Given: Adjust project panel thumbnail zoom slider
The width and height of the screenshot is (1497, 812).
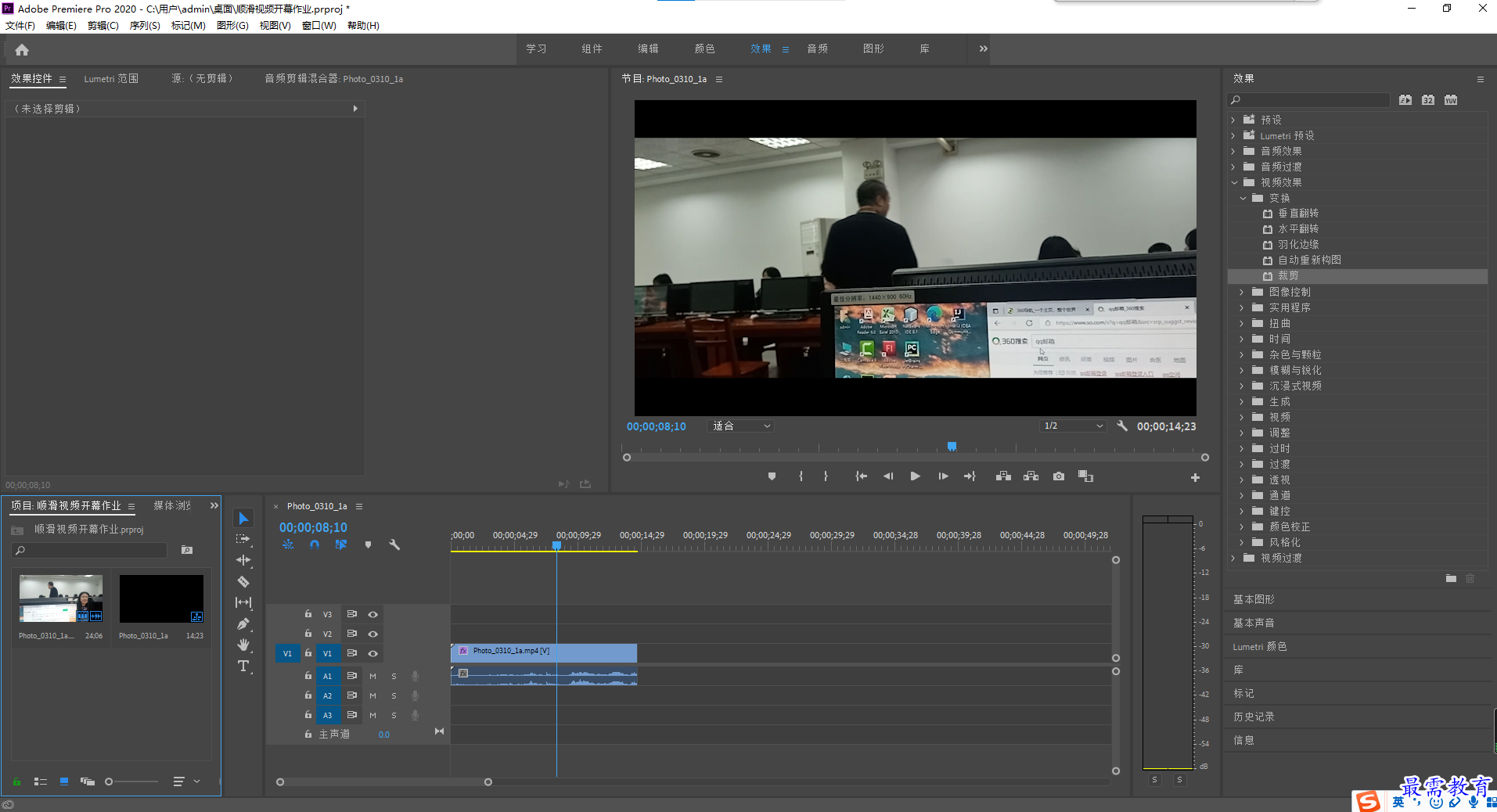Looking at the screenshot, I should coord(109,781).
